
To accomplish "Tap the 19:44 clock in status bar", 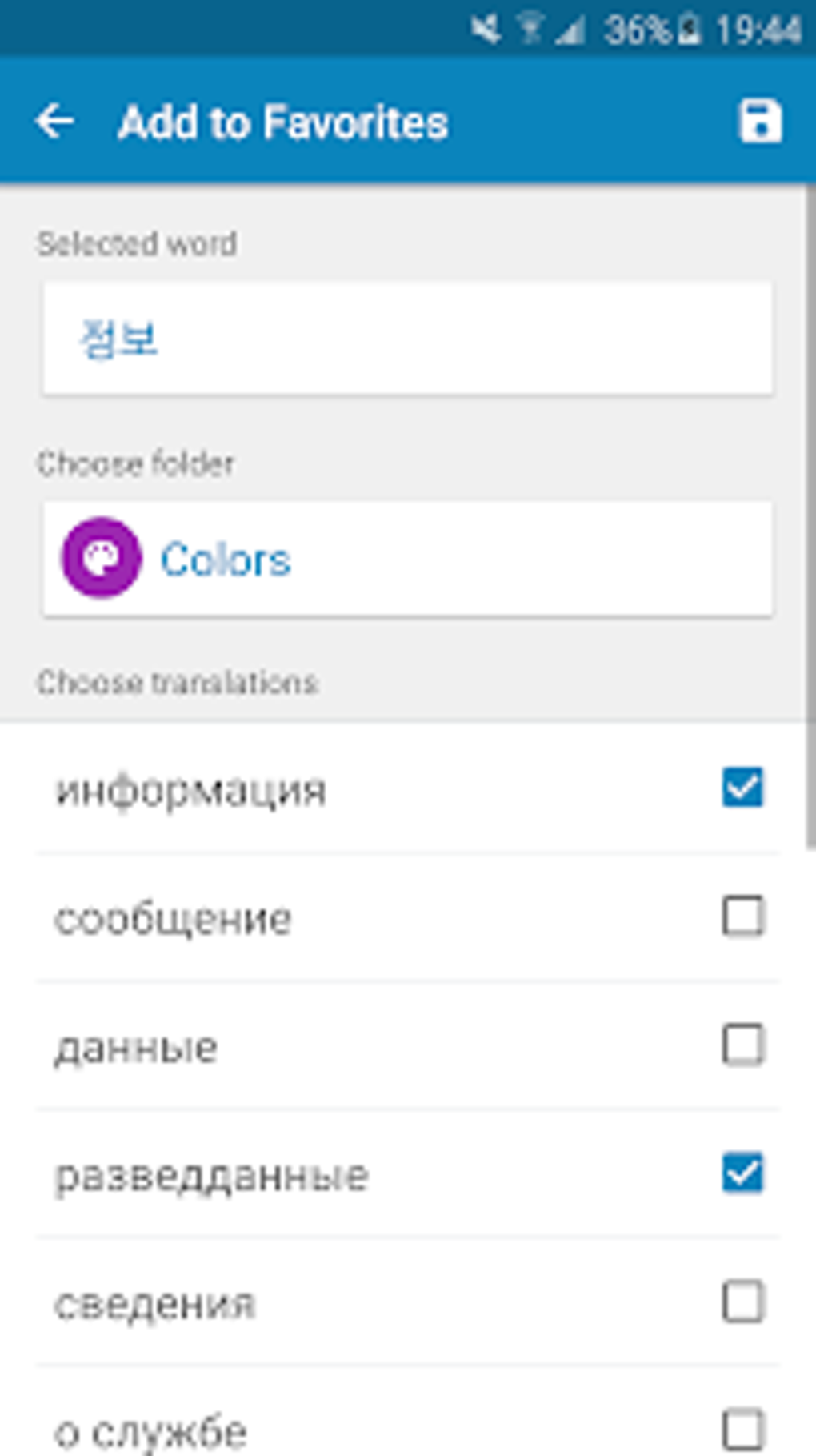I will point(758,30).
